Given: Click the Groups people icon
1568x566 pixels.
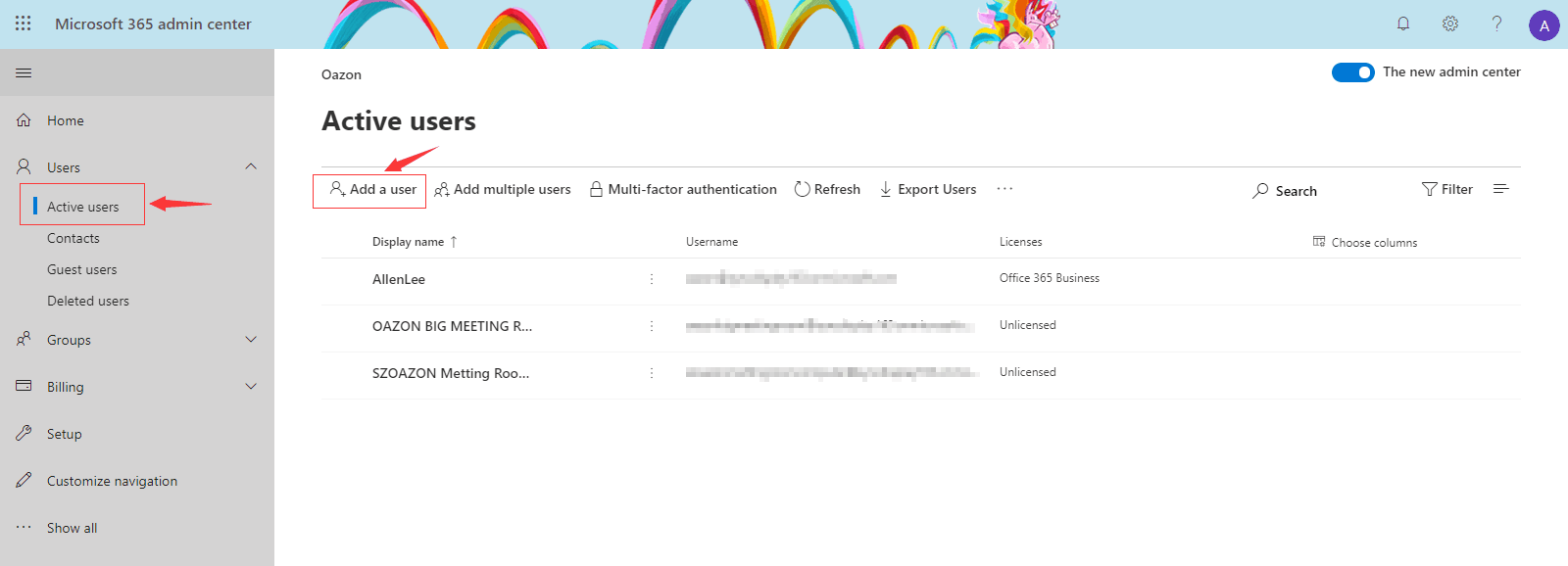Looking at the screenshot, I should click(x=24, y=340).
